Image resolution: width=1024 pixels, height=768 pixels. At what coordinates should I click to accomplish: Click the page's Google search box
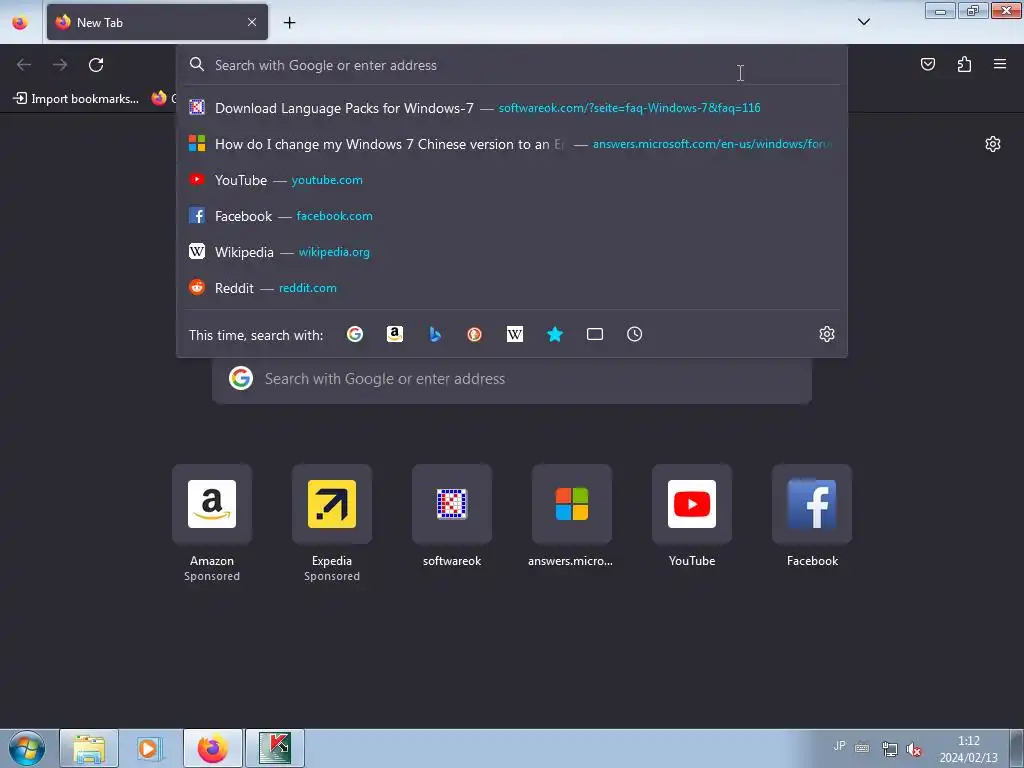point(511,379)
